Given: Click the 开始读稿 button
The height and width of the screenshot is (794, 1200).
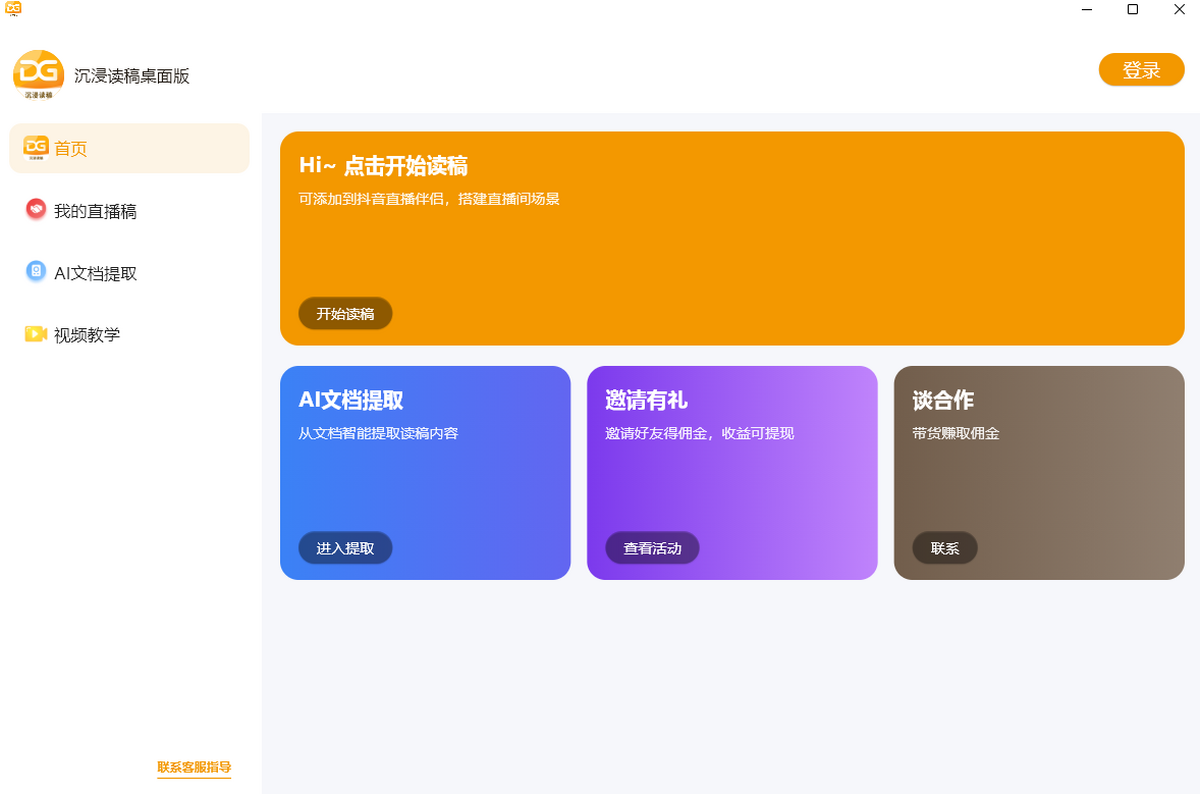Looking at the screenshot, I should click(x=345, y=314).
